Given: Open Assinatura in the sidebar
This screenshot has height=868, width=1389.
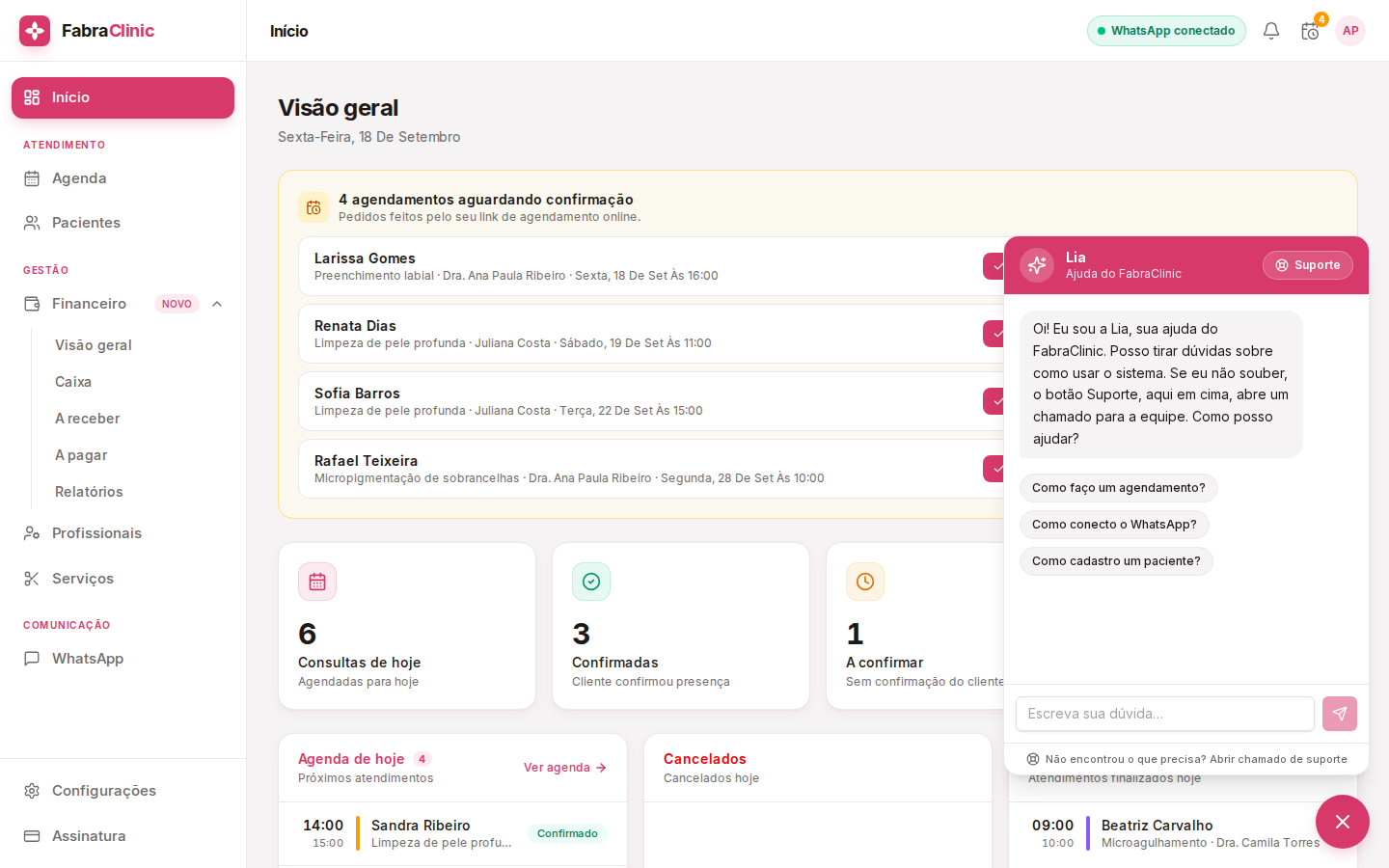Looking at the screenshot, I should (x=123, y=836).
